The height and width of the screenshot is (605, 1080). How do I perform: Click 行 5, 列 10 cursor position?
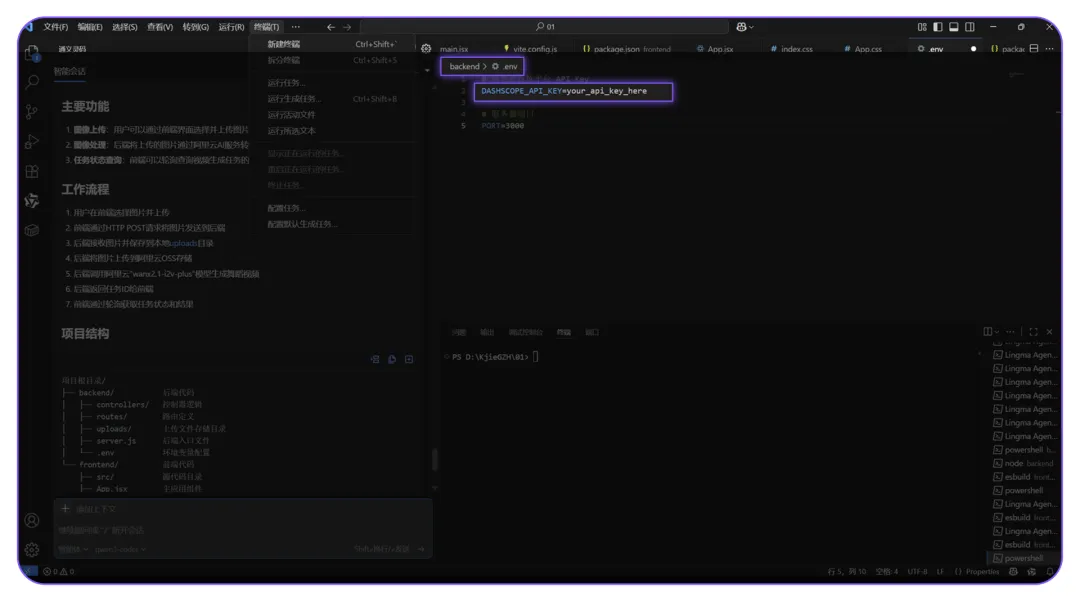(x=847, y=571)
